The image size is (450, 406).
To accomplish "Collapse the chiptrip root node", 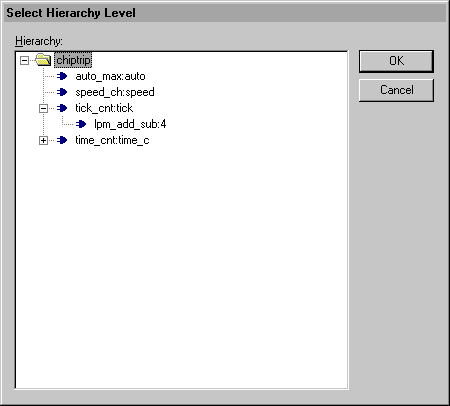I will click(24, 60).
